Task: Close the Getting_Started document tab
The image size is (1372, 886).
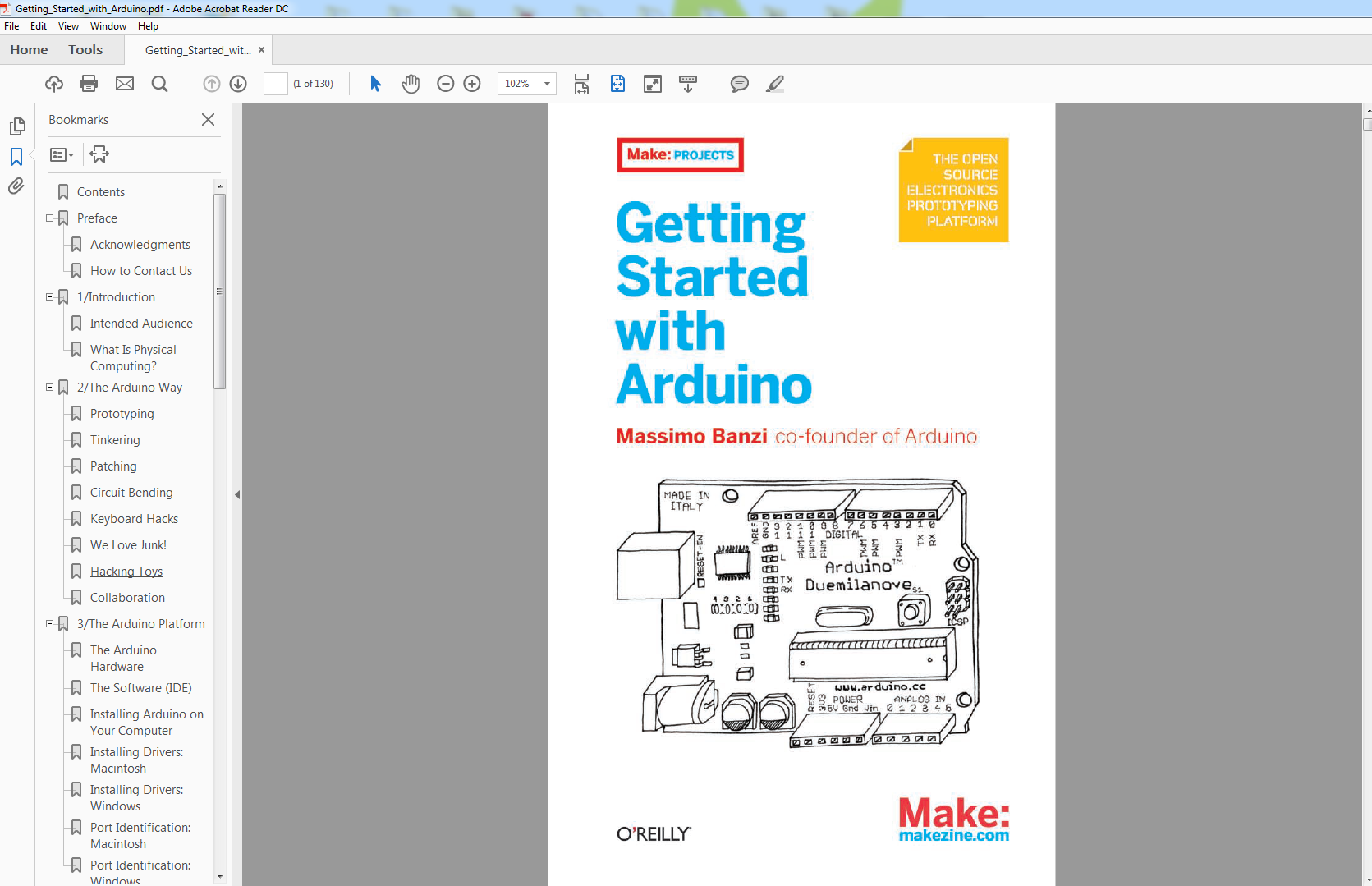Action: click(x=262, y=50)
